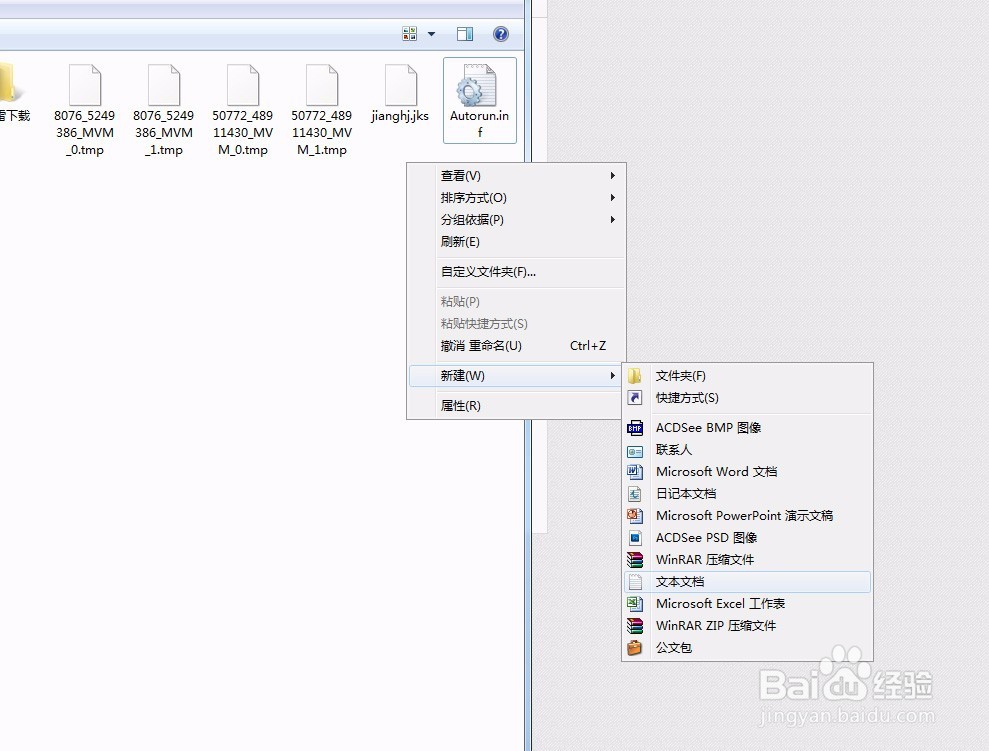The height and width of the screenshot is (751, 989).
Task: Open the help icon in the toolbar
Action: 501,34
